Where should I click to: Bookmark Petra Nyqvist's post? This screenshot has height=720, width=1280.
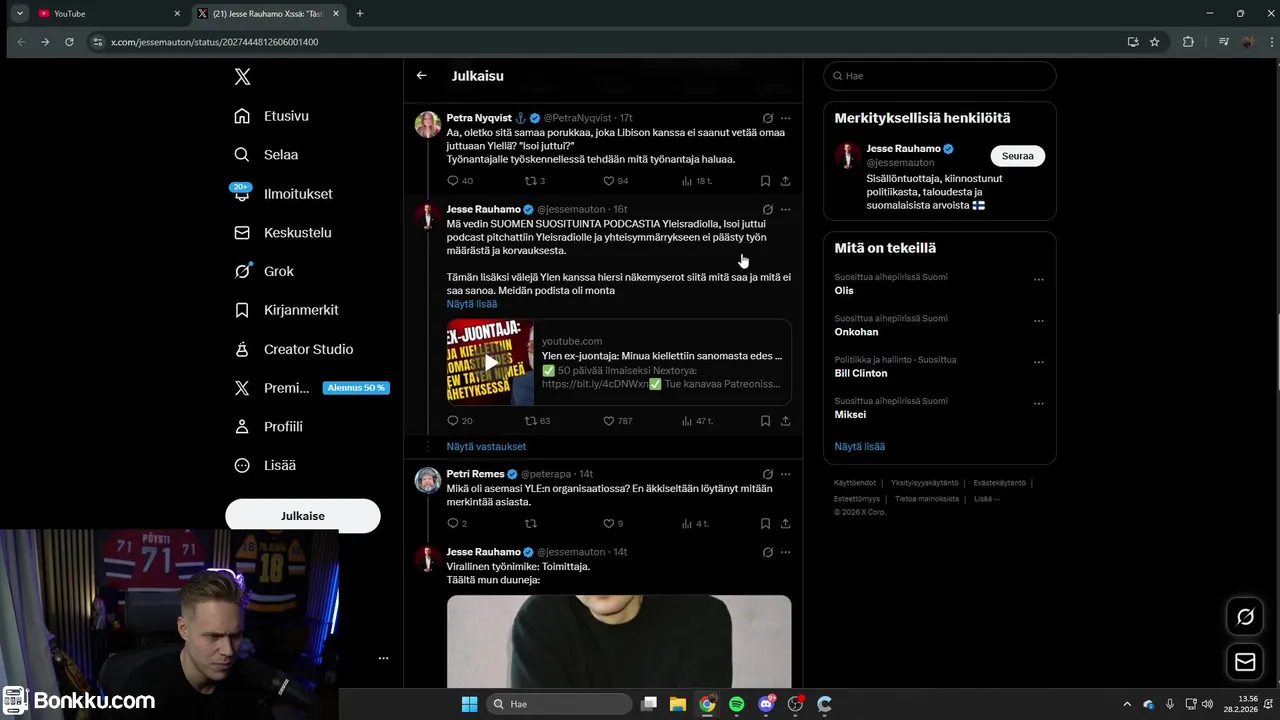pos(765,181)
